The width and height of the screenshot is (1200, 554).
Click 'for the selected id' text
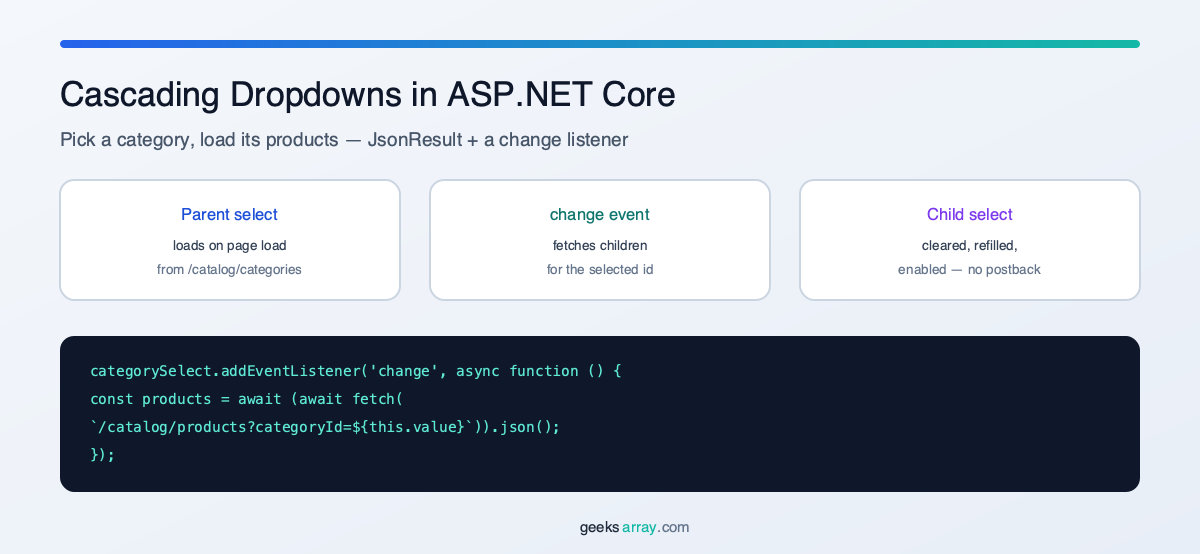[x=600, y=269]
